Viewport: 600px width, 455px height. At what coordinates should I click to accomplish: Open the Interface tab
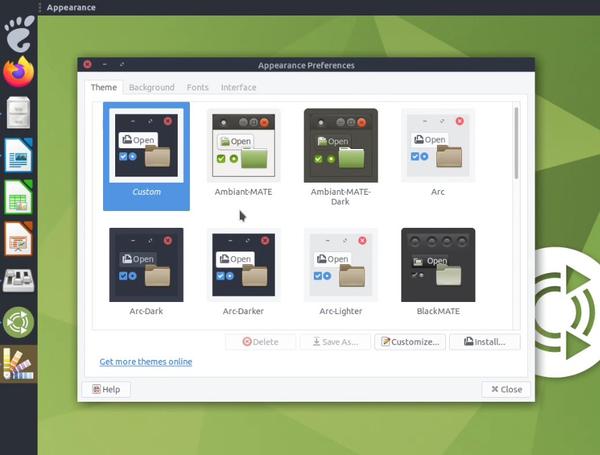[x=238, y=87]
